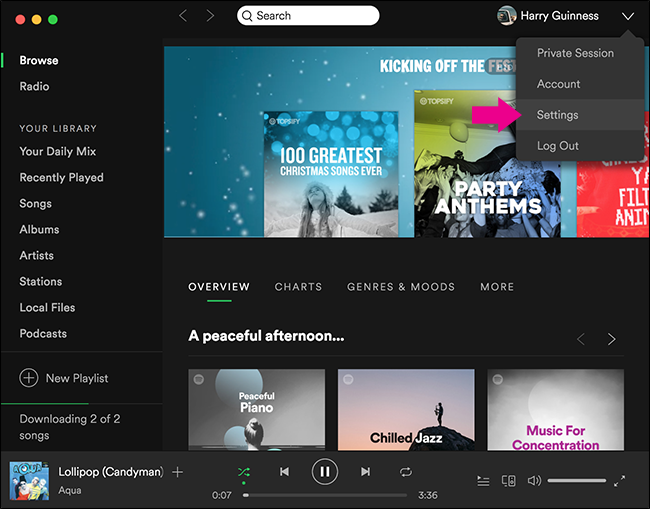
Task: Seek within the song progress bar
Action: pos(325,495)
